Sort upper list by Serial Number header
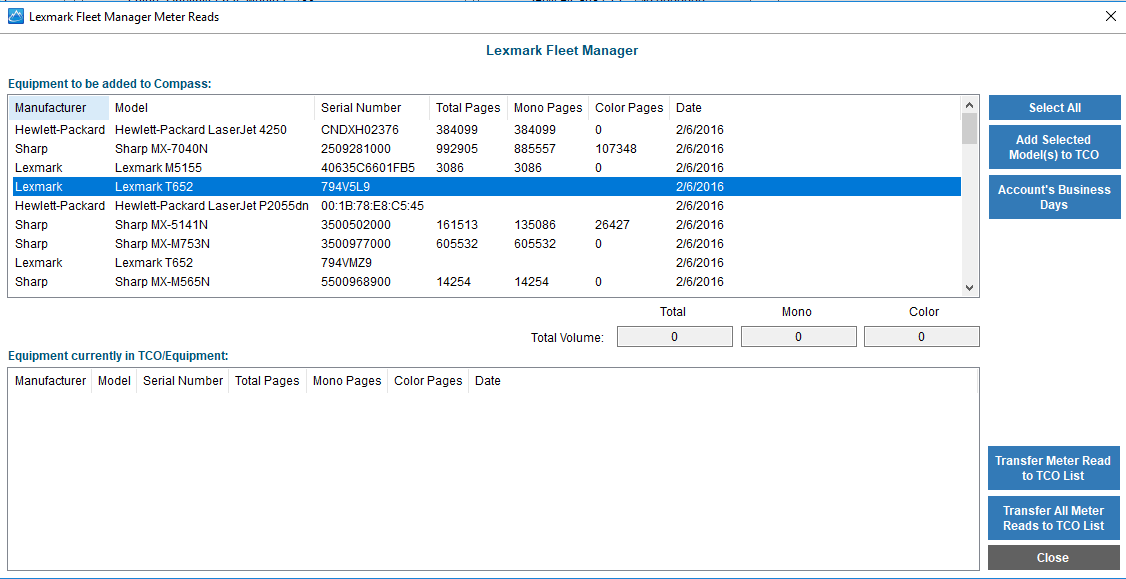 coord(372,108)
